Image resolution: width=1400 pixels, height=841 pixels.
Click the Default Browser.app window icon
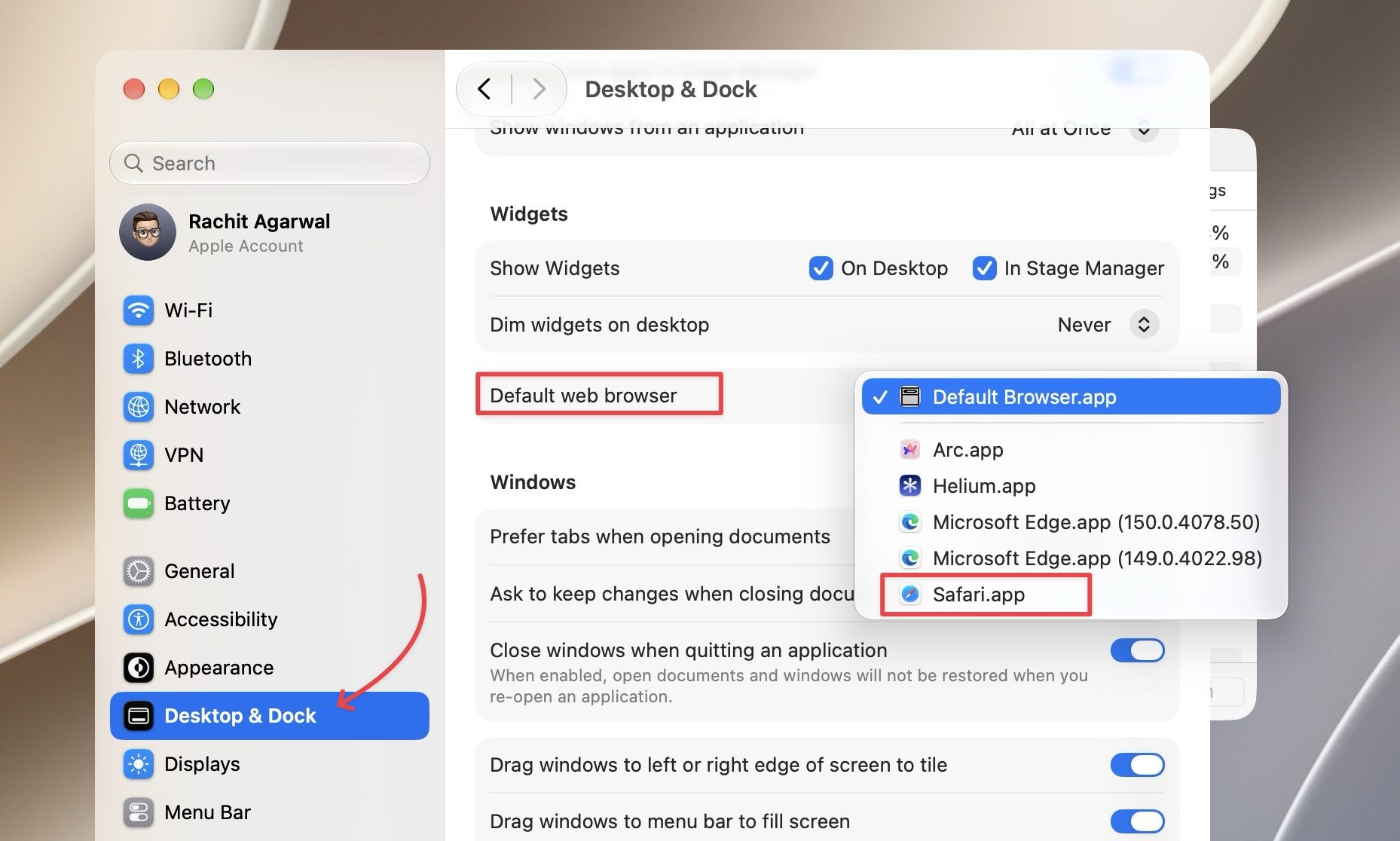[x=910, y=396]
